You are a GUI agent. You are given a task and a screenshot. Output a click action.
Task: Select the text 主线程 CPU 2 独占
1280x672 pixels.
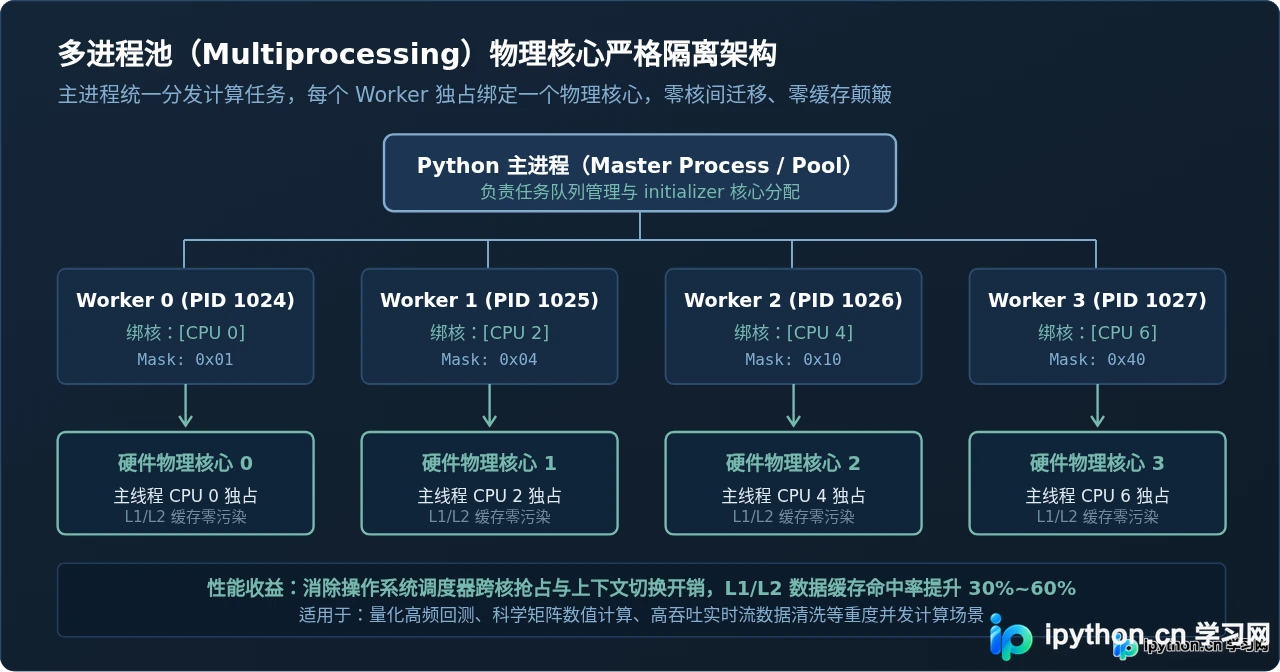pos(489,496)
